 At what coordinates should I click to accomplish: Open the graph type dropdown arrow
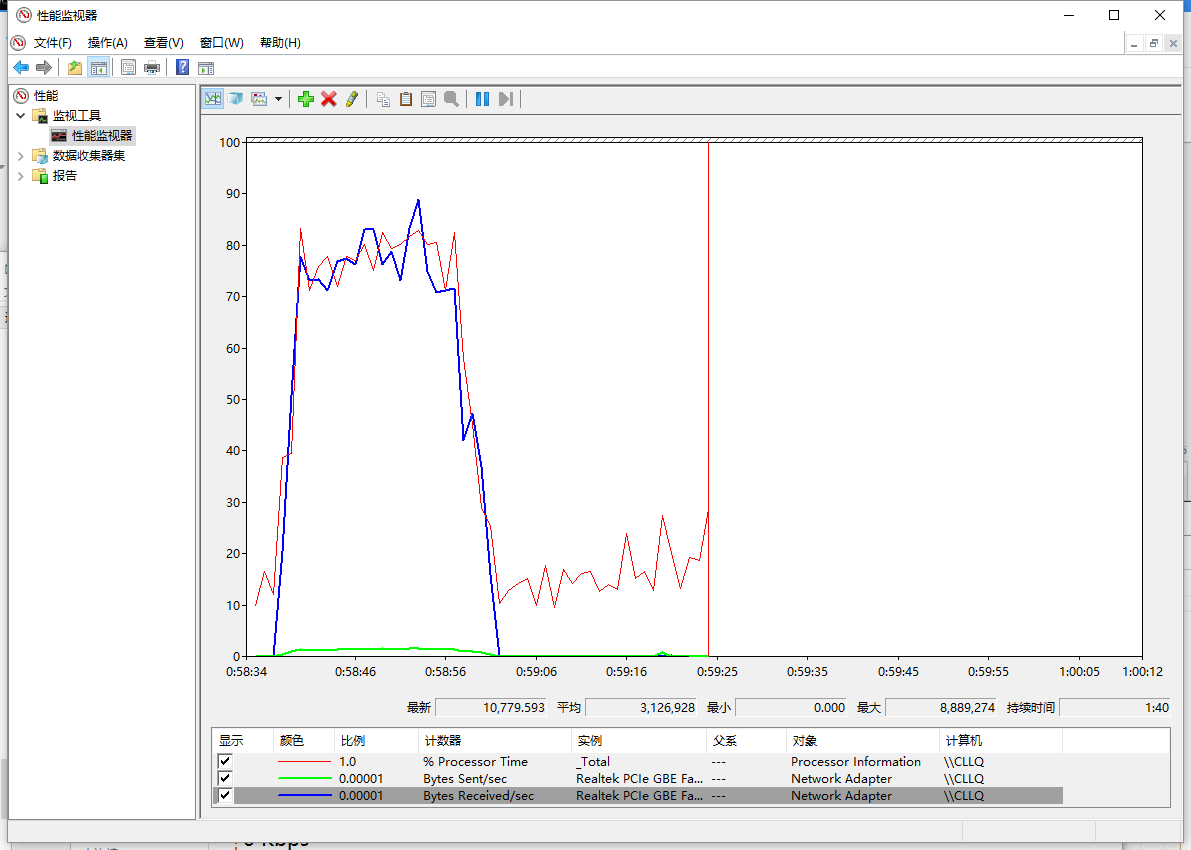click(x=278, y=99)
